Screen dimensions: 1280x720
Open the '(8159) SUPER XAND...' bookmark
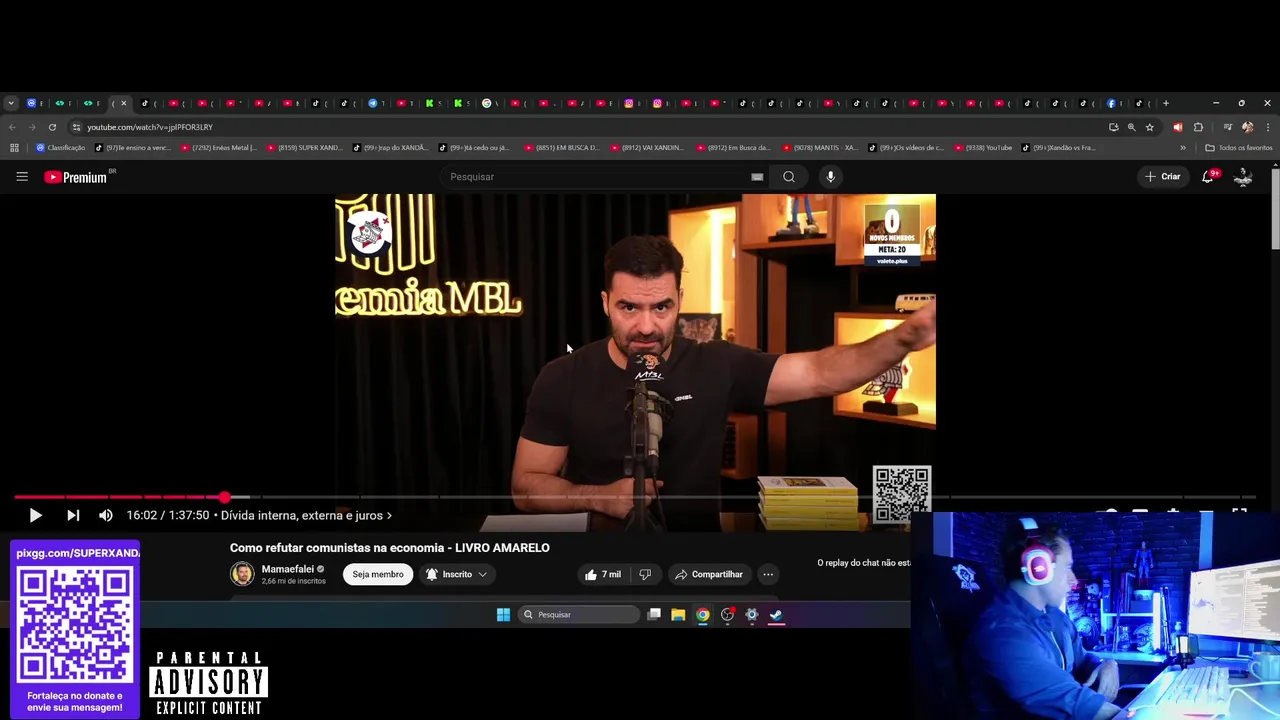304,148
